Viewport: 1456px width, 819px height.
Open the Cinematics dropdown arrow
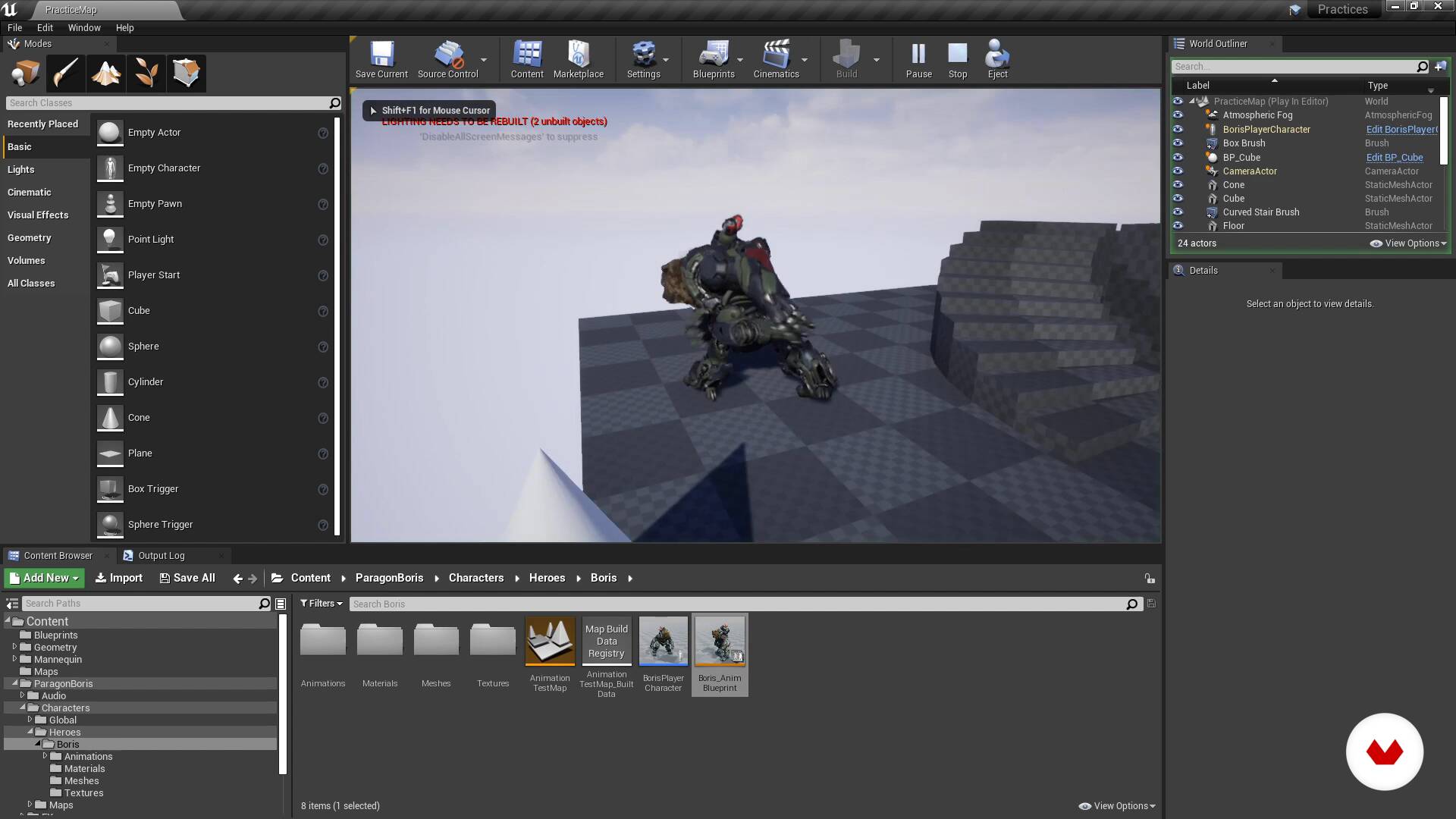(804, 59)
